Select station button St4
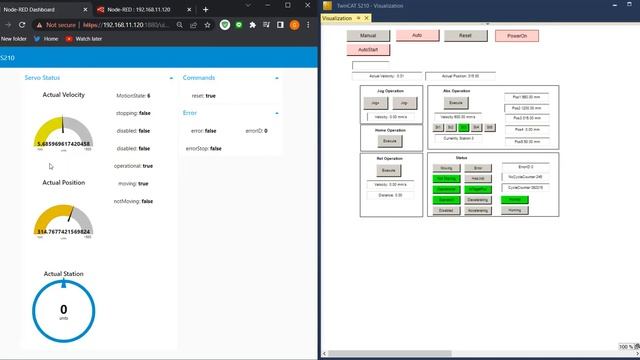The height and width of the screenshot is (360, 640). coord(476,128)
